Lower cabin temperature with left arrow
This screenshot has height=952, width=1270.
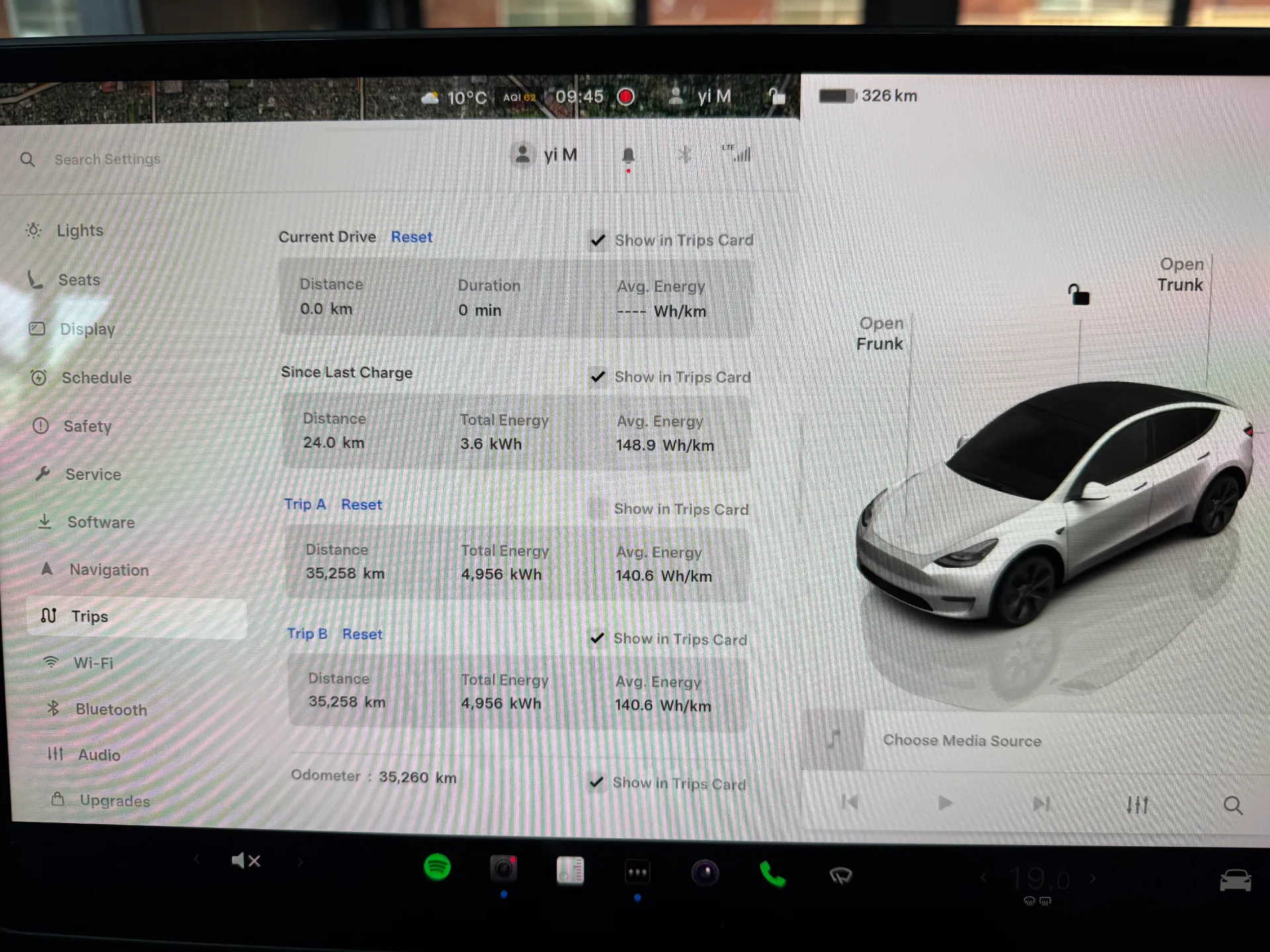[983, 878]
